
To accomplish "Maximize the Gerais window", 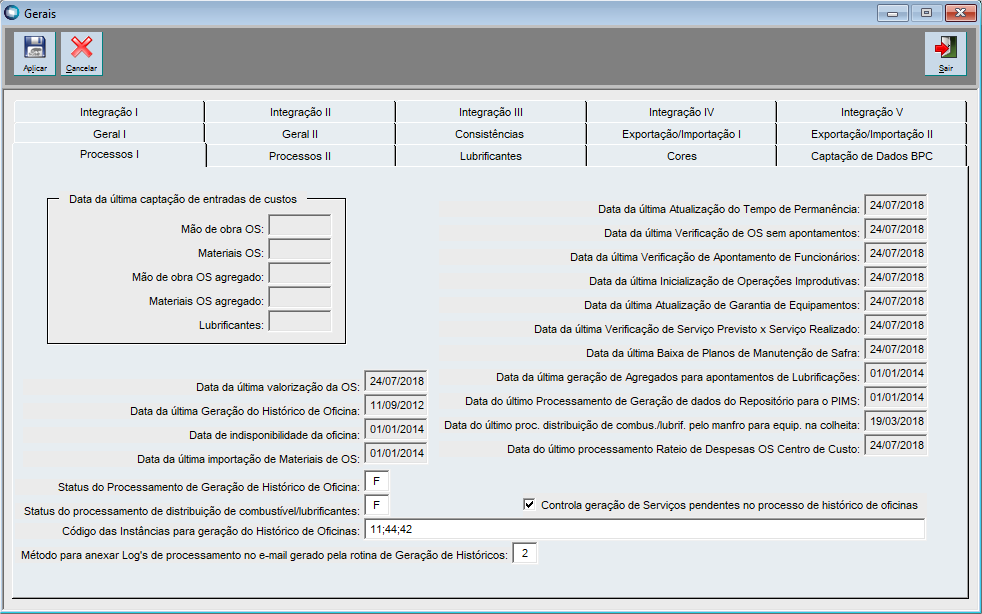I will click(926, 13).
